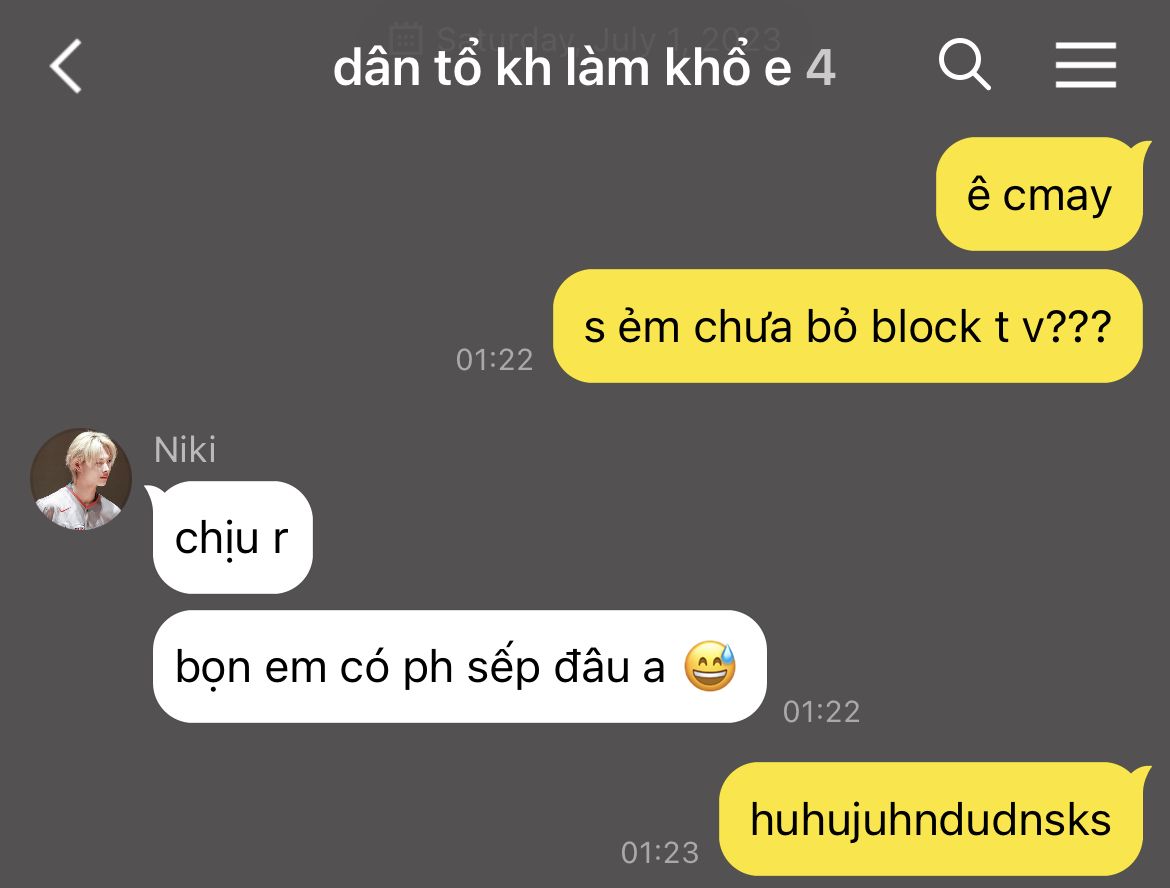Tap the faded Saturday date label

coord(608,39)
